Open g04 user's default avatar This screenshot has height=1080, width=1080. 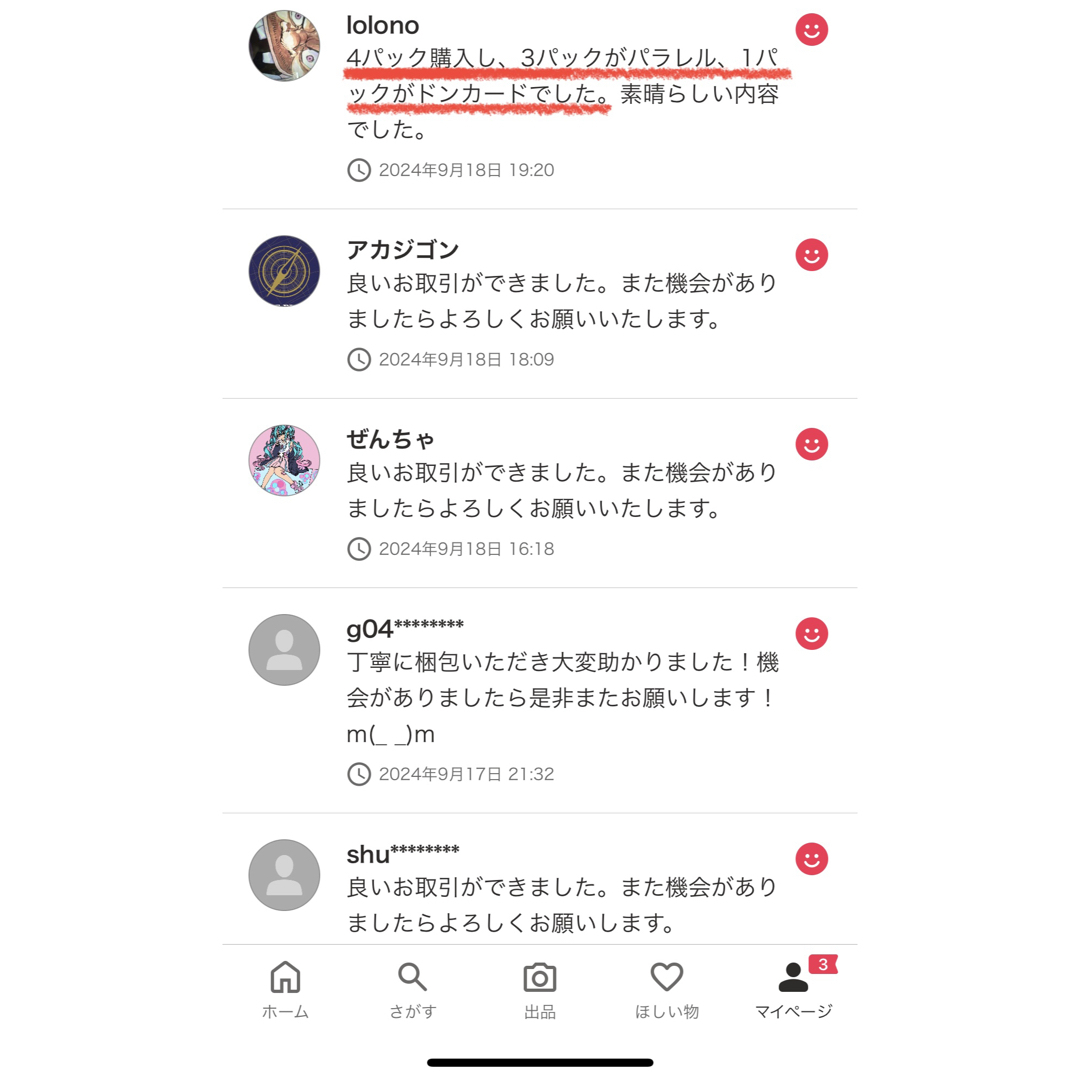pyautogui.click(x=284, y=650)
